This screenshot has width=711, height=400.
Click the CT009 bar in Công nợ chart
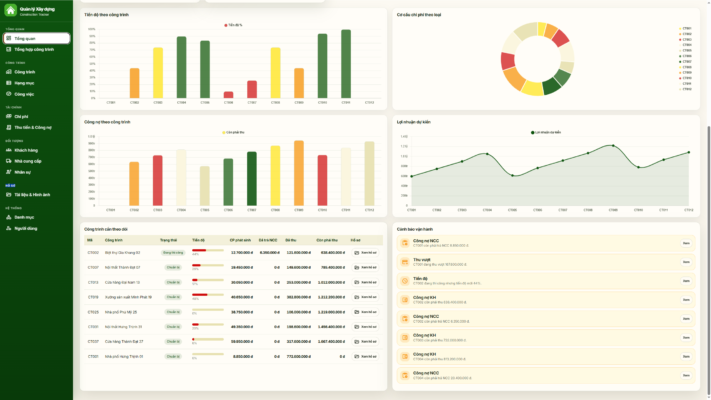coord(299,173)
